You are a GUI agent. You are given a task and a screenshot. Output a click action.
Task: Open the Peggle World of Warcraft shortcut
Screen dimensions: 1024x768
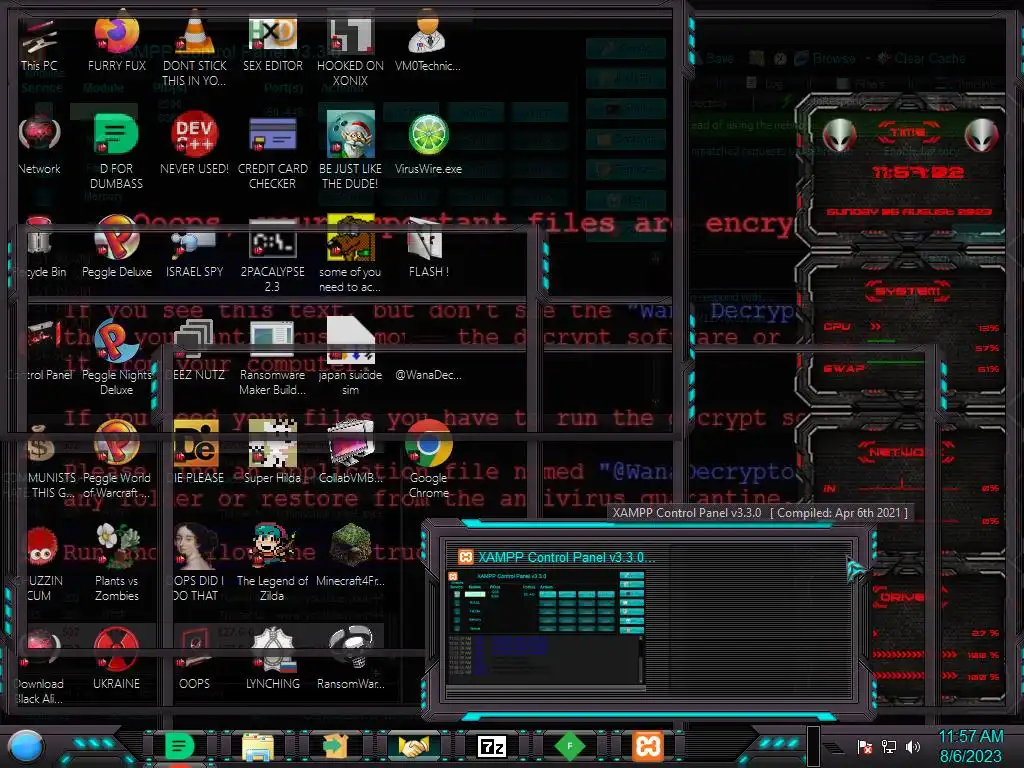point(117,460)
